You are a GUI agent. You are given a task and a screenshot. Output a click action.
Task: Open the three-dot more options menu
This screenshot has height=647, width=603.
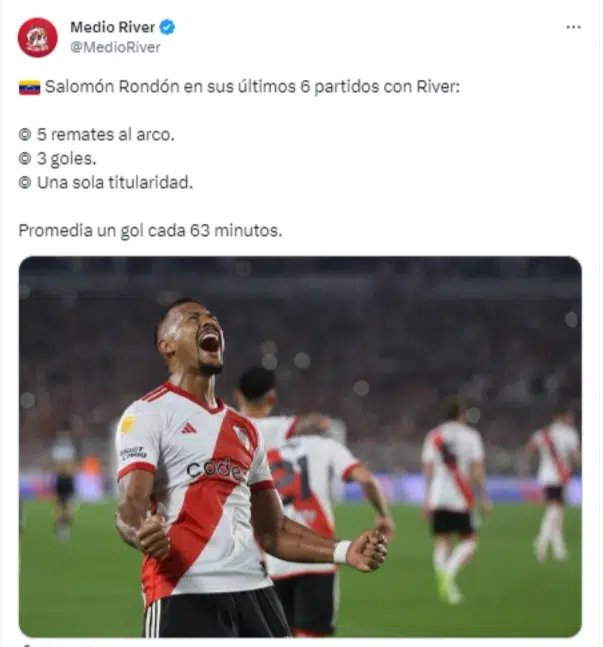(x=573, y=27)
